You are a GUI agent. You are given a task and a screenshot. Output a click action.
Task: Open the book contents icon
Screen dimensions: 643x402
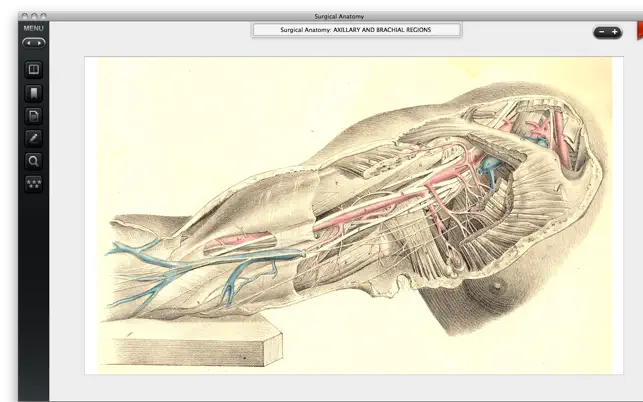click(x=34, y=69)
